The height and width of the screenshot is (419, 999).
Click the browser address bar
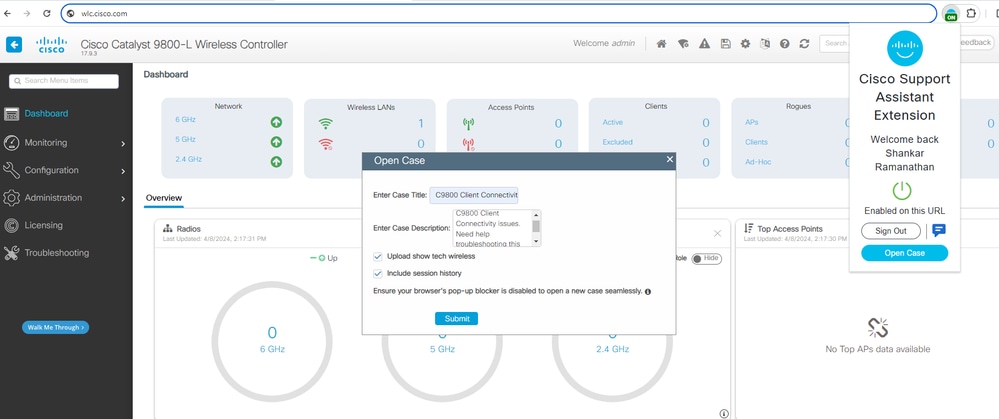[x=498, y=13]
